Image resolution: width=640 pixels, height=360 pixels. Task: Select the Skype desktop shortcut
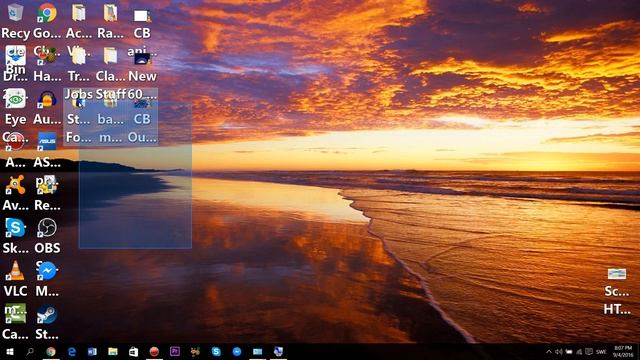[x=16, y=228]
